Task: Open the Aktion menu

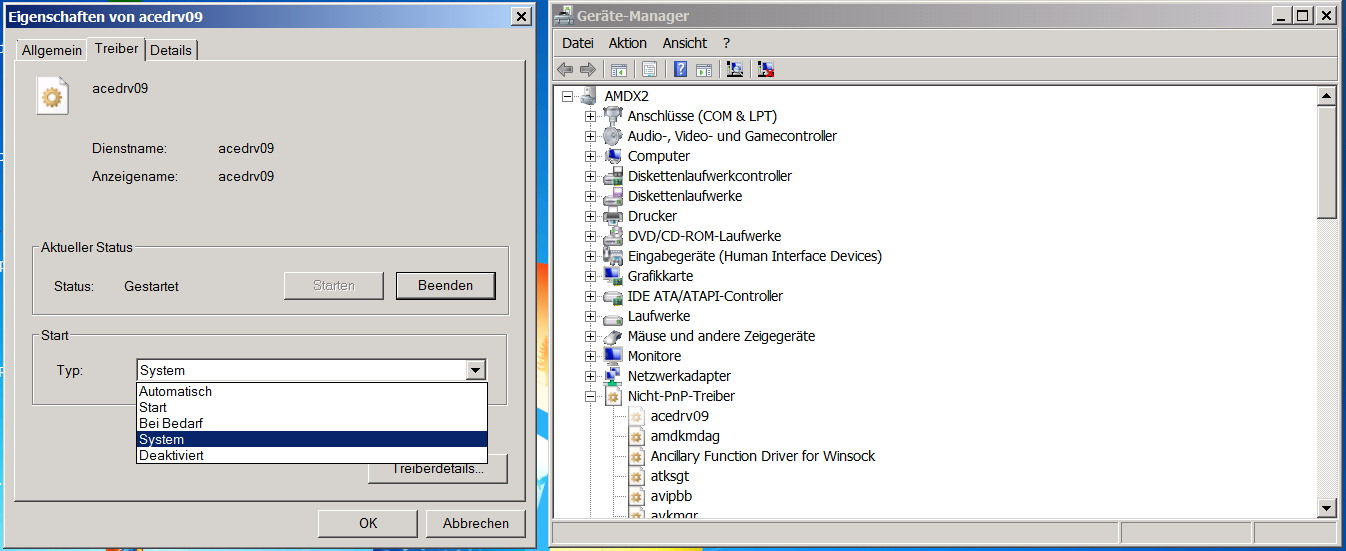Action: (627, 43)
